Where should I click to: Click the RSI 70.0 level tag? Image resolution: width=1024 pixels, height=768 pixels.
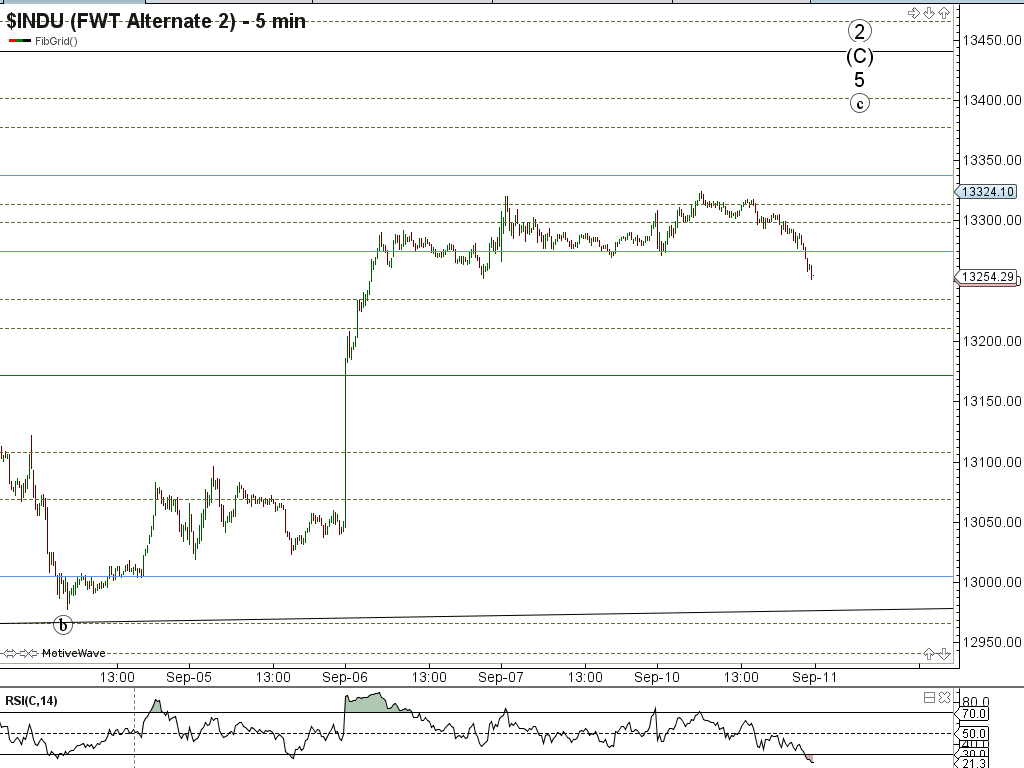974,714
